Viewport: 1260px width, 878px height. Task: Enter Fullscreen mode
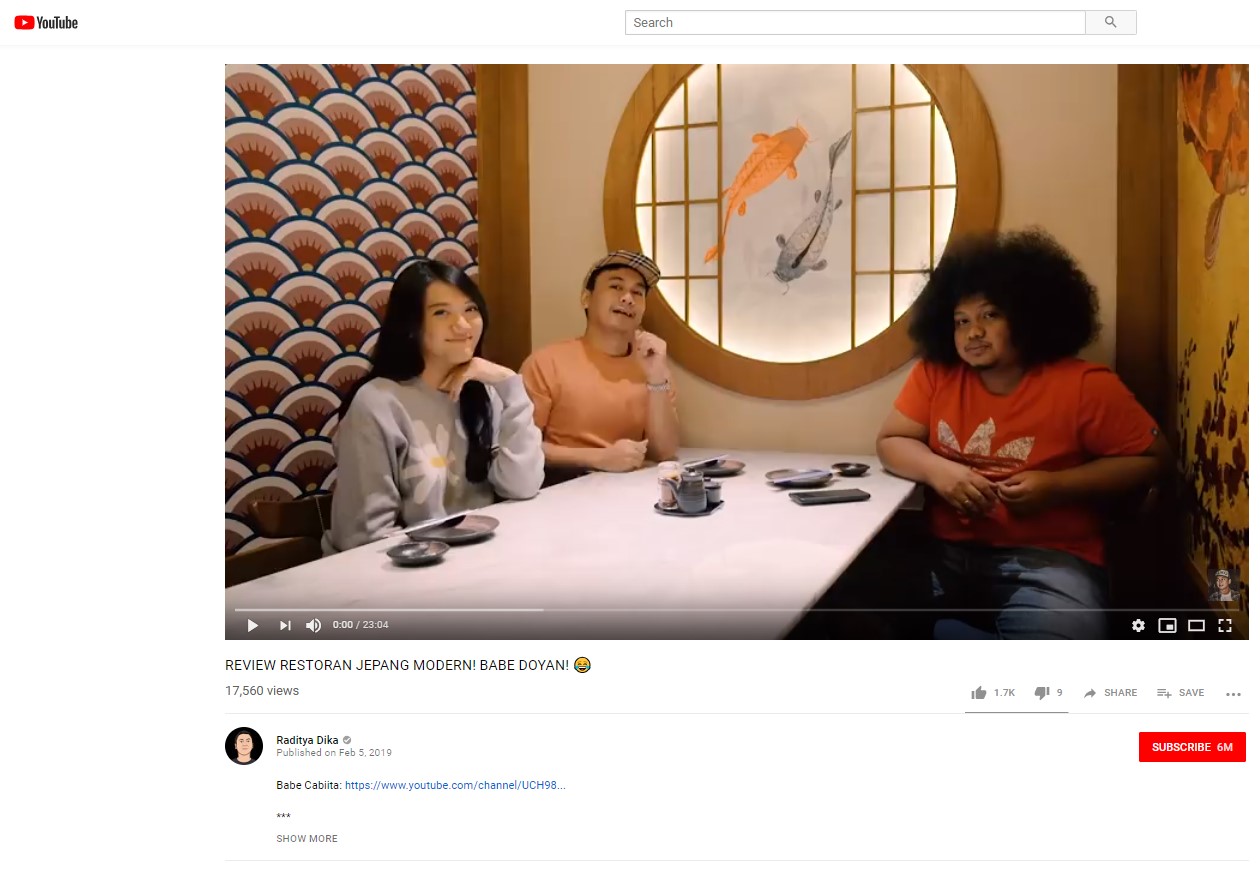1225,625
